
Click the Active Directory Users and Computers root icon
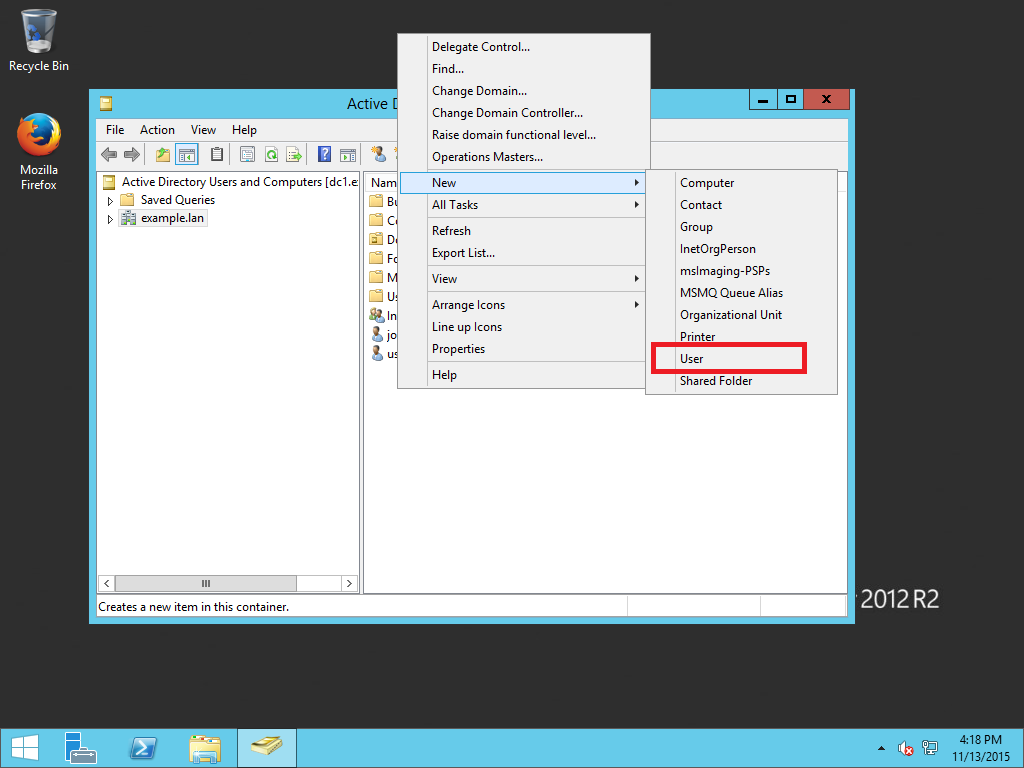click(x=109, y=182)
